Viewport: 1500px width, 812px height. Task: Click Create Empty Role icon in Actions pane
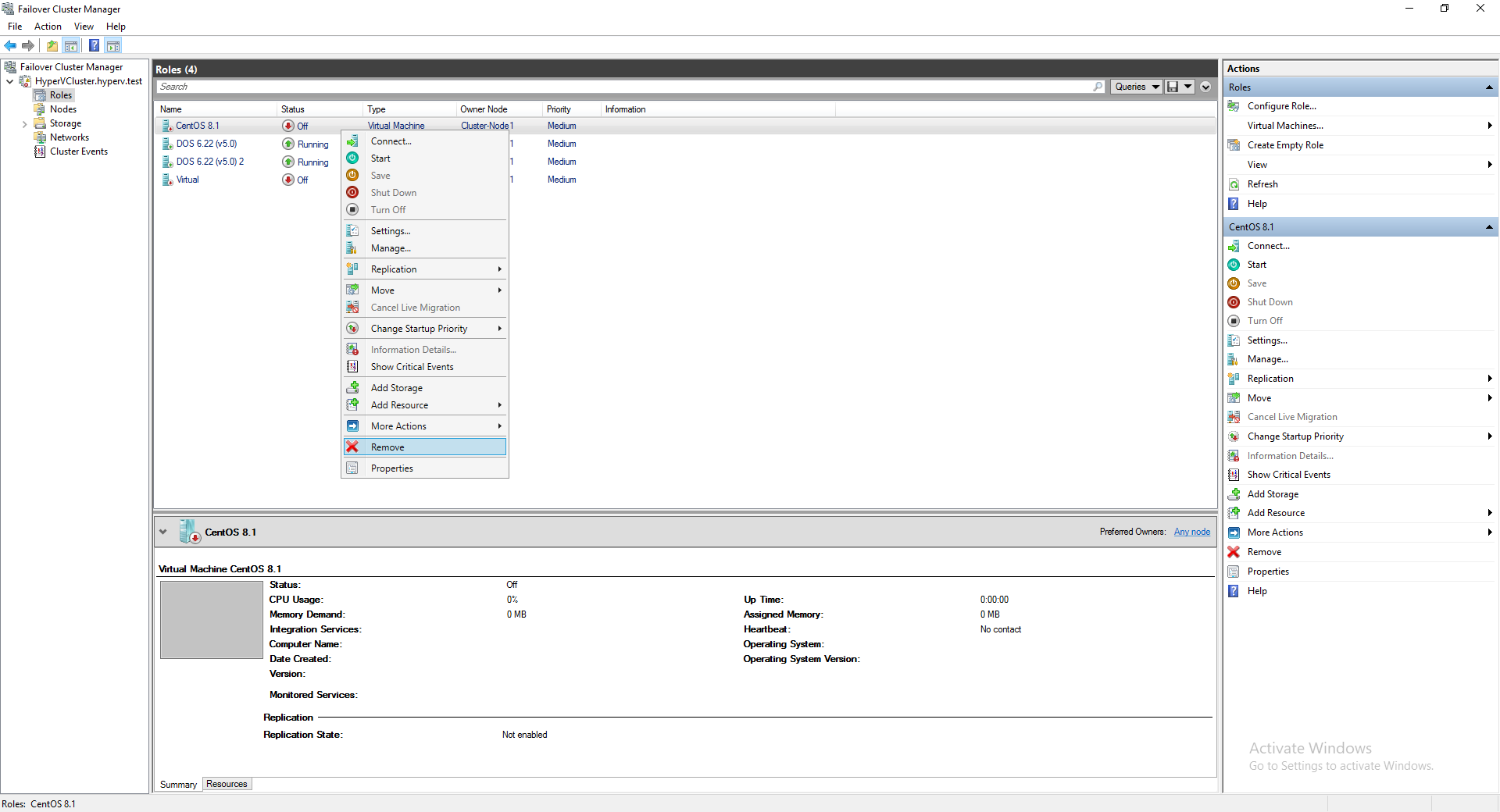pyautogui.click(x=1234, y=145)
